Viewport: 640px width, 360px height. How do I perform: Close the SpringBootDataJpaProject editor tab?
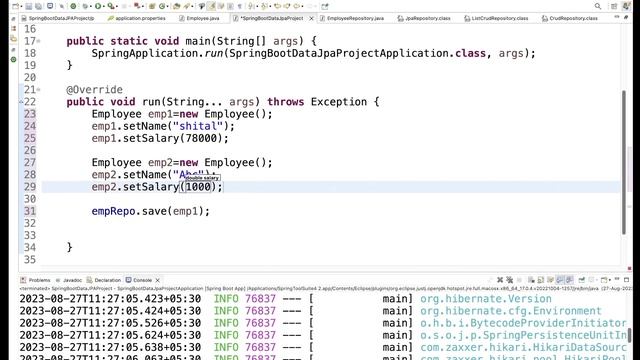pos(311,18)
